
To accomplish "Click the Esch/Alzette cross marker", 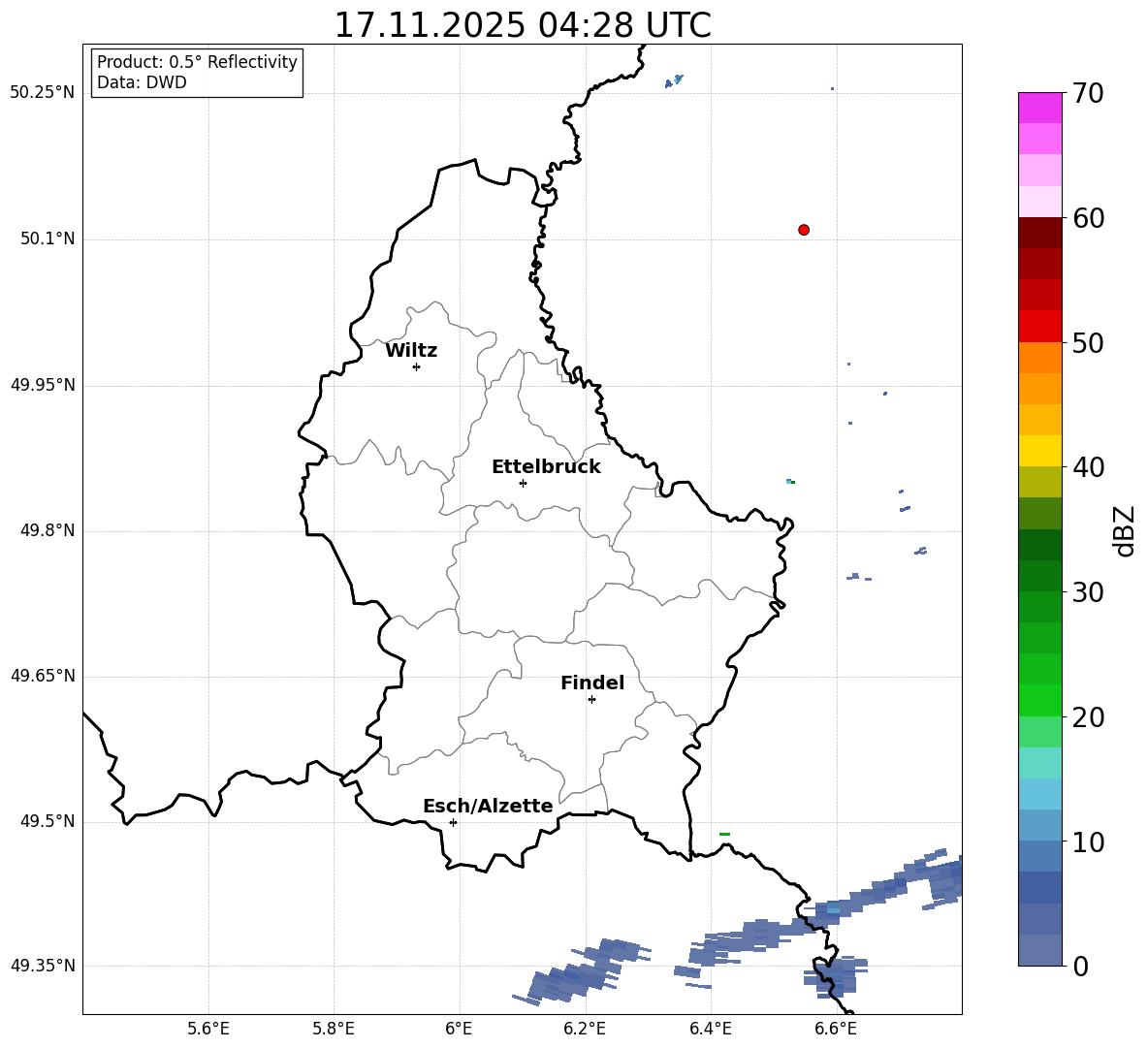I will coord(453,822).
